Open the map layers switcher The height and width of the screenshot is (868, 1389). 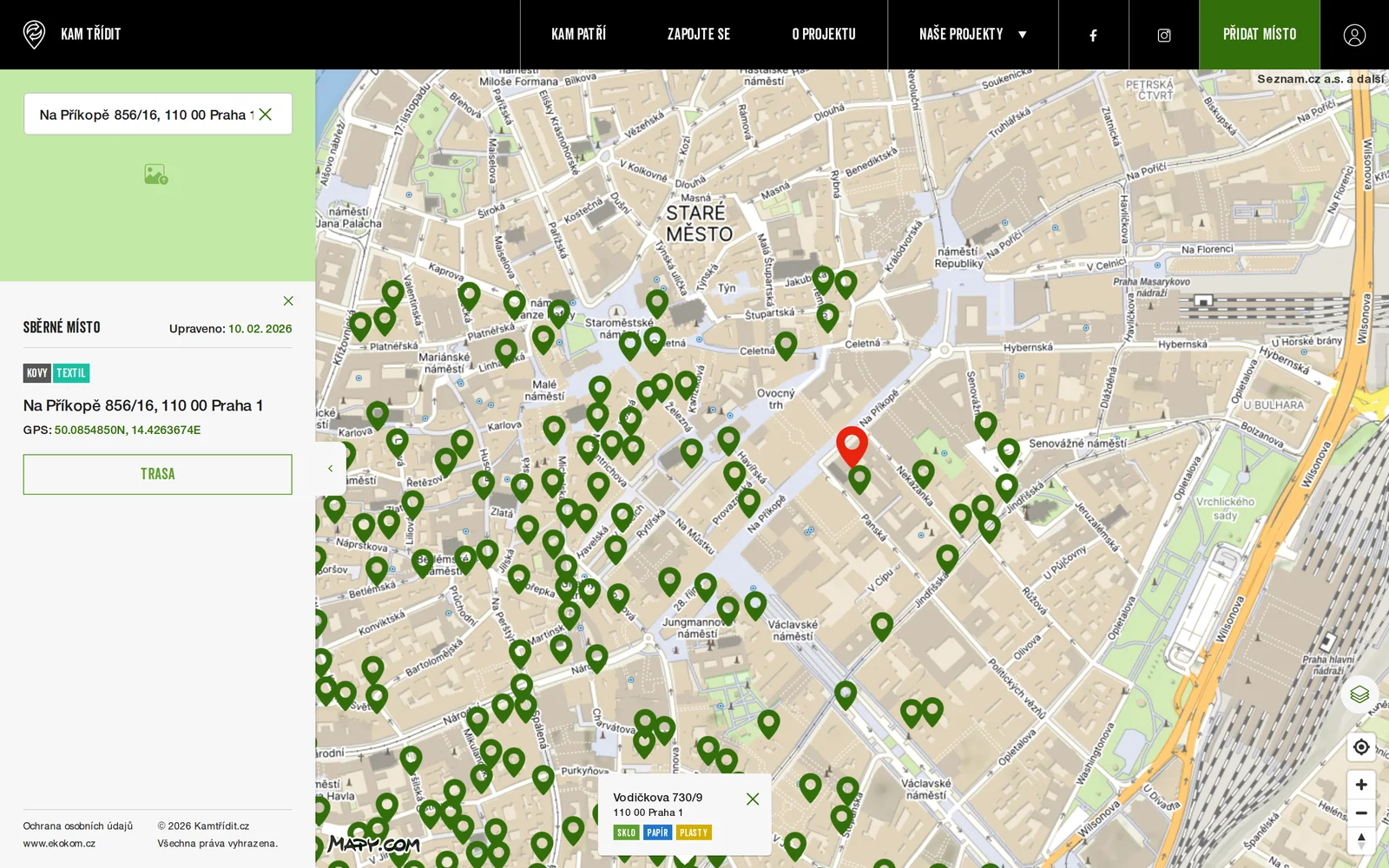(x=1359, y=694)
